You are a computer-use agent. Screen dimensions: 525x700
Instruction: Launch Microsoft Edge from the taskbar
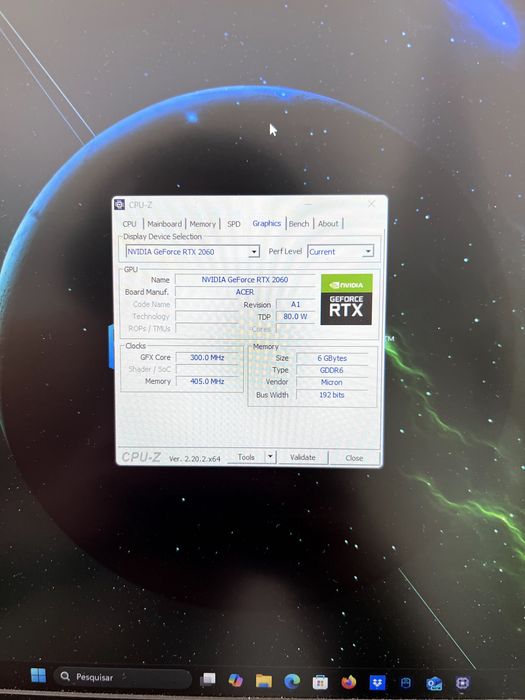[292, 682]
